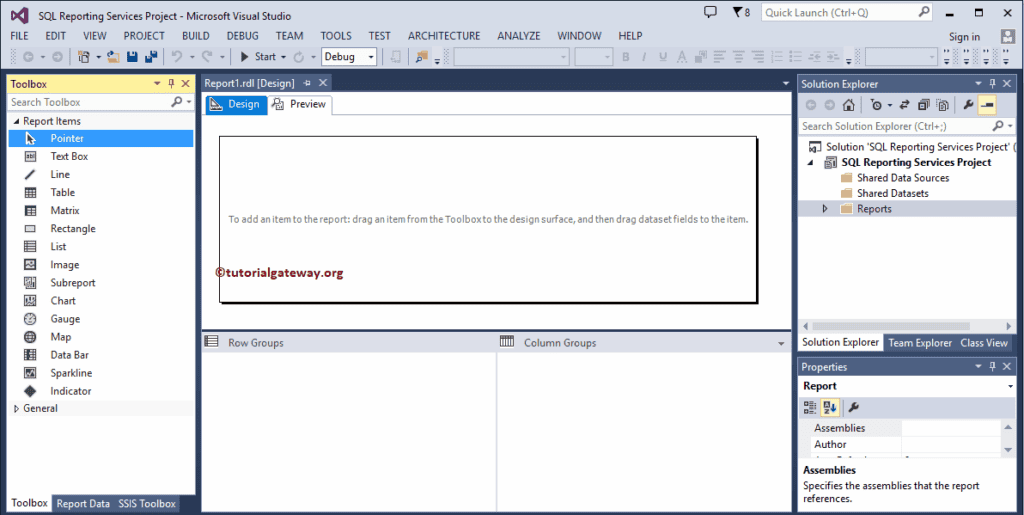Select the Shared Data Sources folder

pos(903,178)
